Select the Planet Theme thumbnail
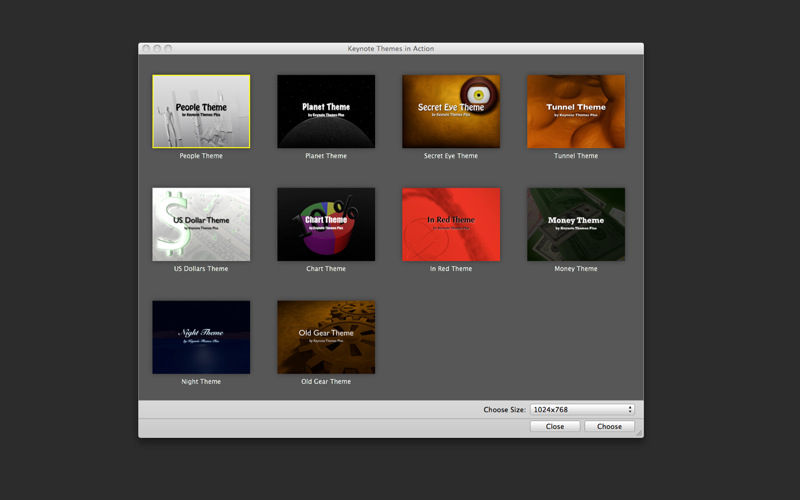The height and width of the screenshot is (500, 800). coord(326,111)
